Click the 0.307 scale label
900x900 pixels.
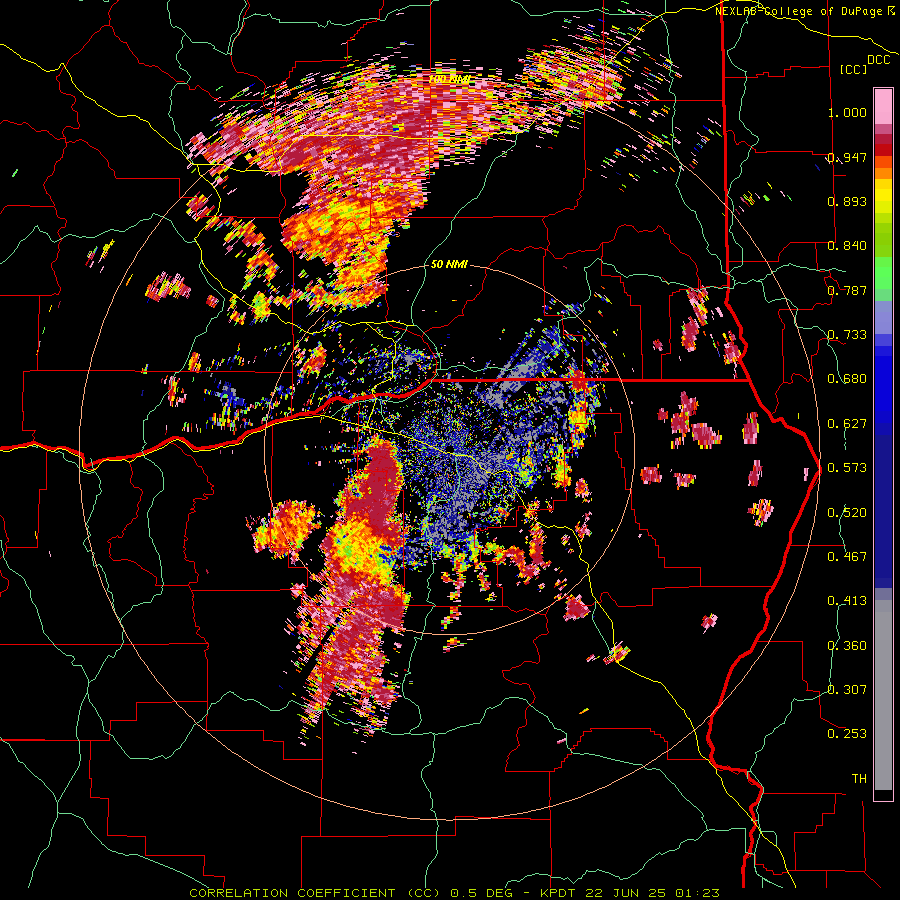[847, 690]
